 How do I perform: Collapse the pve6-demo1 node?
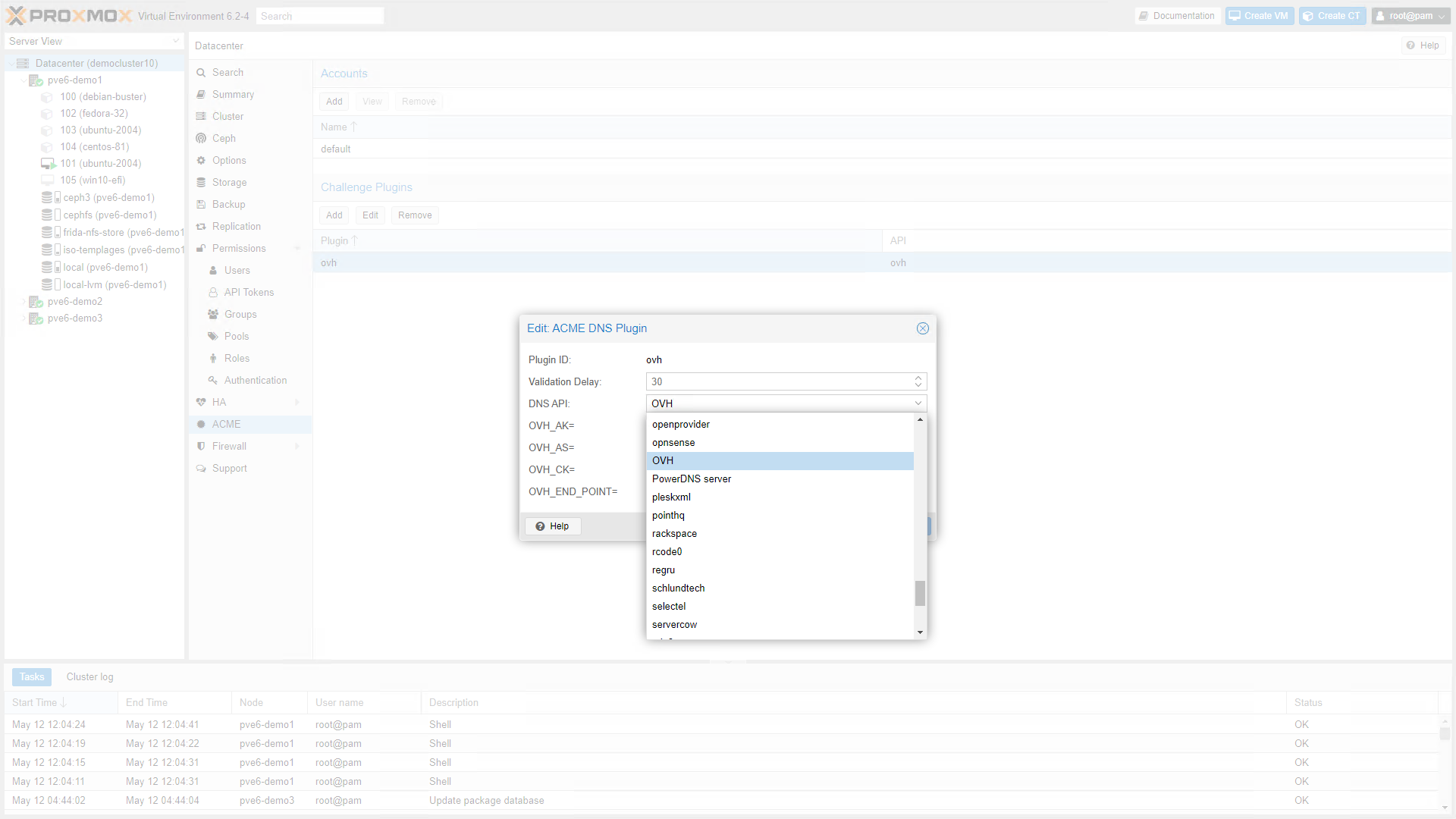pos(23,80)
